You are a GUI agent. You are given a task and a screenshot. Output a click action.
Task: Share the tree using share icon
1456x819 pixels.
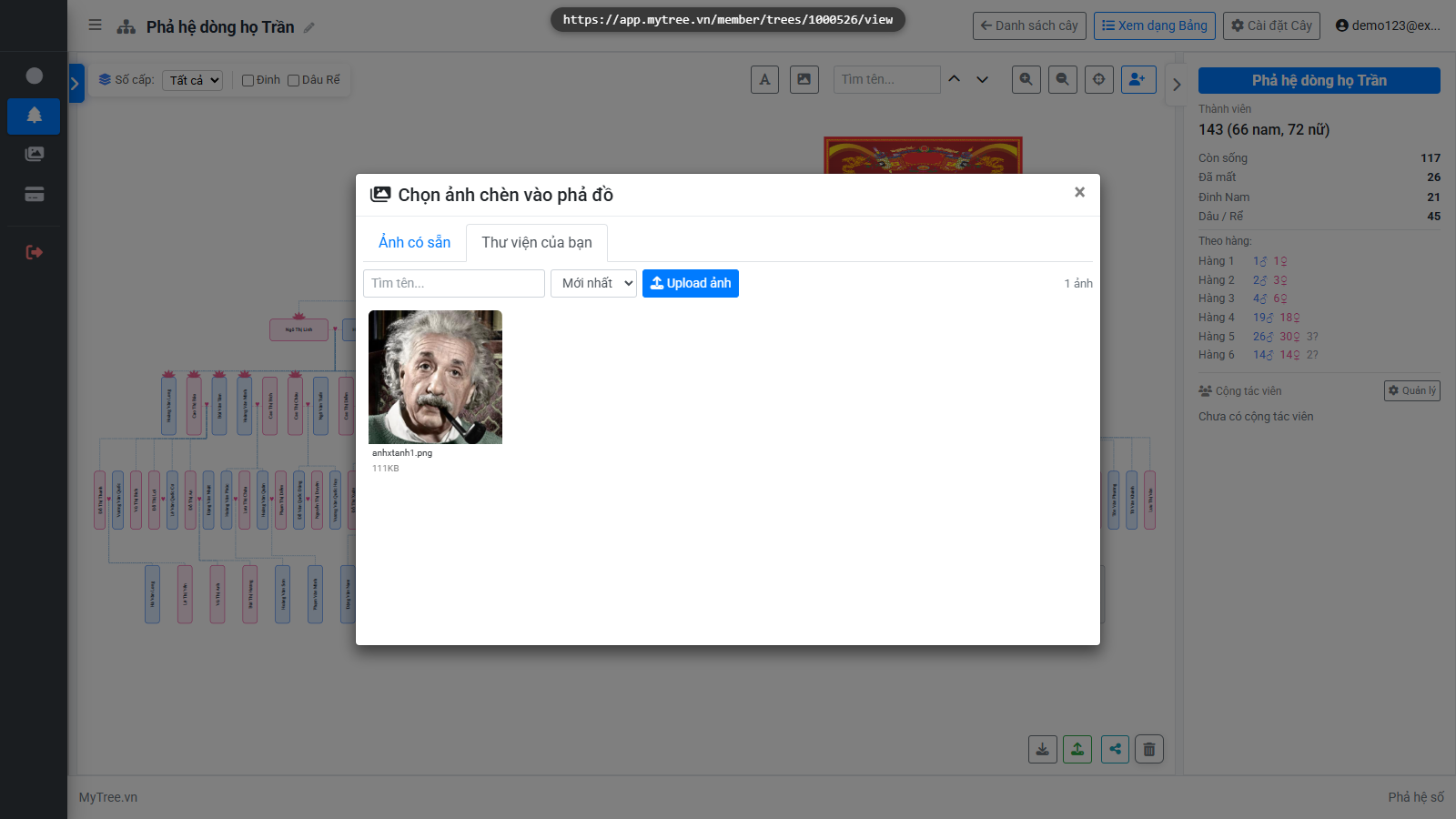(x=1115, y=749)
